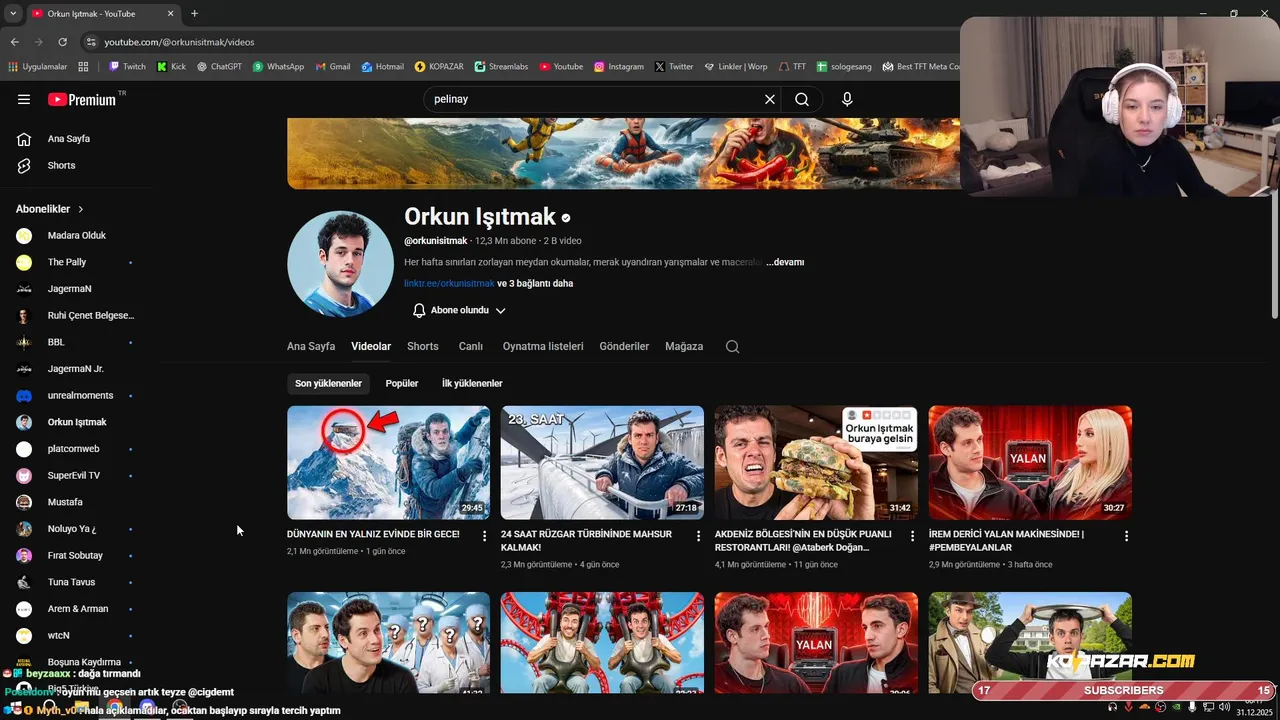This screenshot has height=720, width=1280.
Task: Select the Son yüklenenler filter chip
Action: (328, 384)
